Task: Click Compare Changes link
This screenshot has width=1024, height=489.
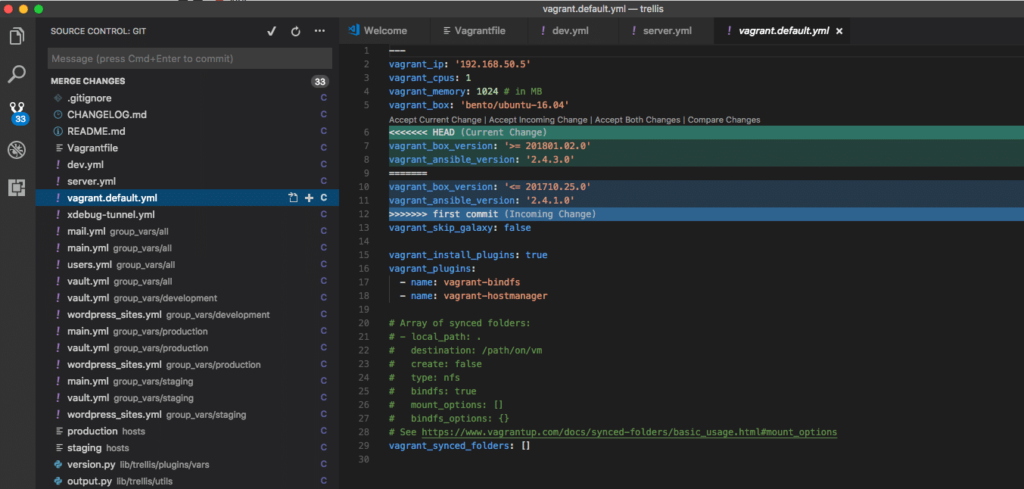Action: (724, 120)
